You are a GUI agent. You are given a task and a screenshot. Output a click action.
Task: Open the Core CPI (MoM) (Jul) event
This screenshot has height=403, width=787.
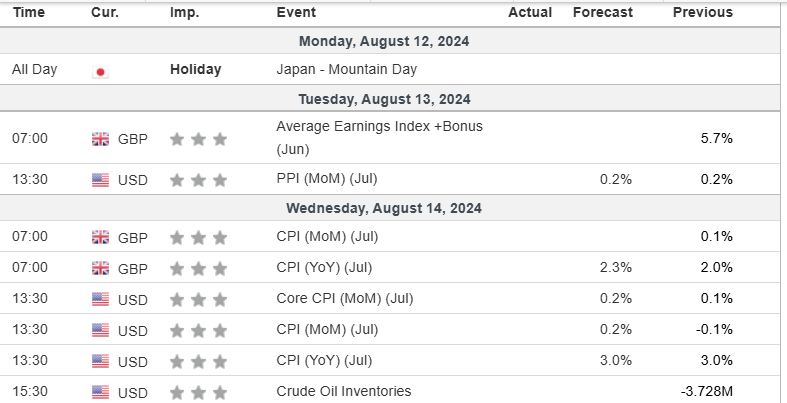coord(344,298)
